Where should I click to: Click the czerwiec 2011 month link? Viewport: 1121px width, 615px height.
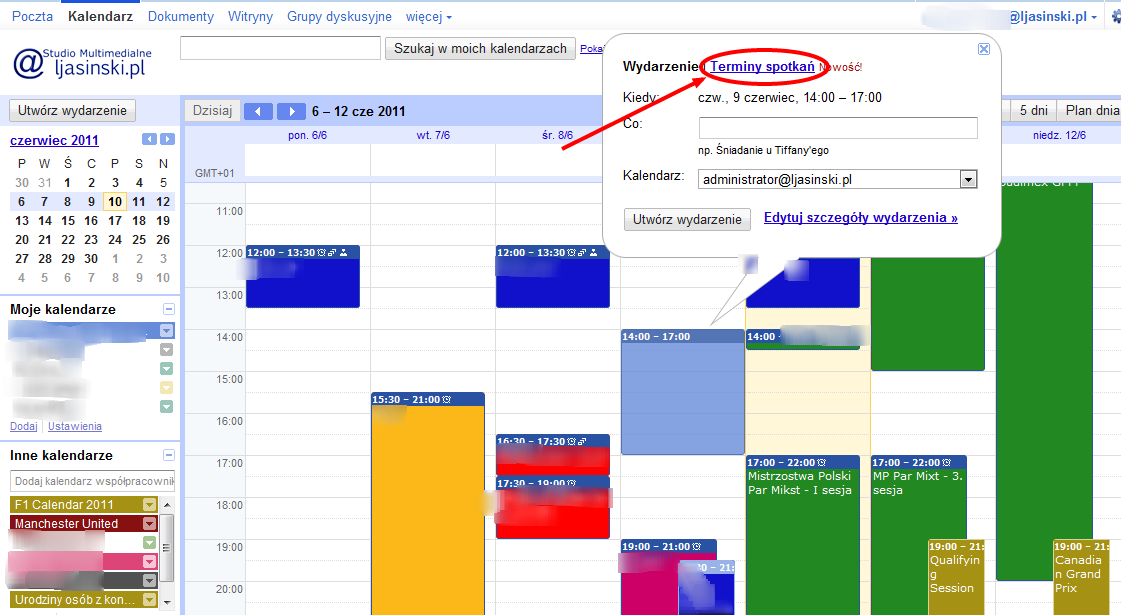pos(54,140)
